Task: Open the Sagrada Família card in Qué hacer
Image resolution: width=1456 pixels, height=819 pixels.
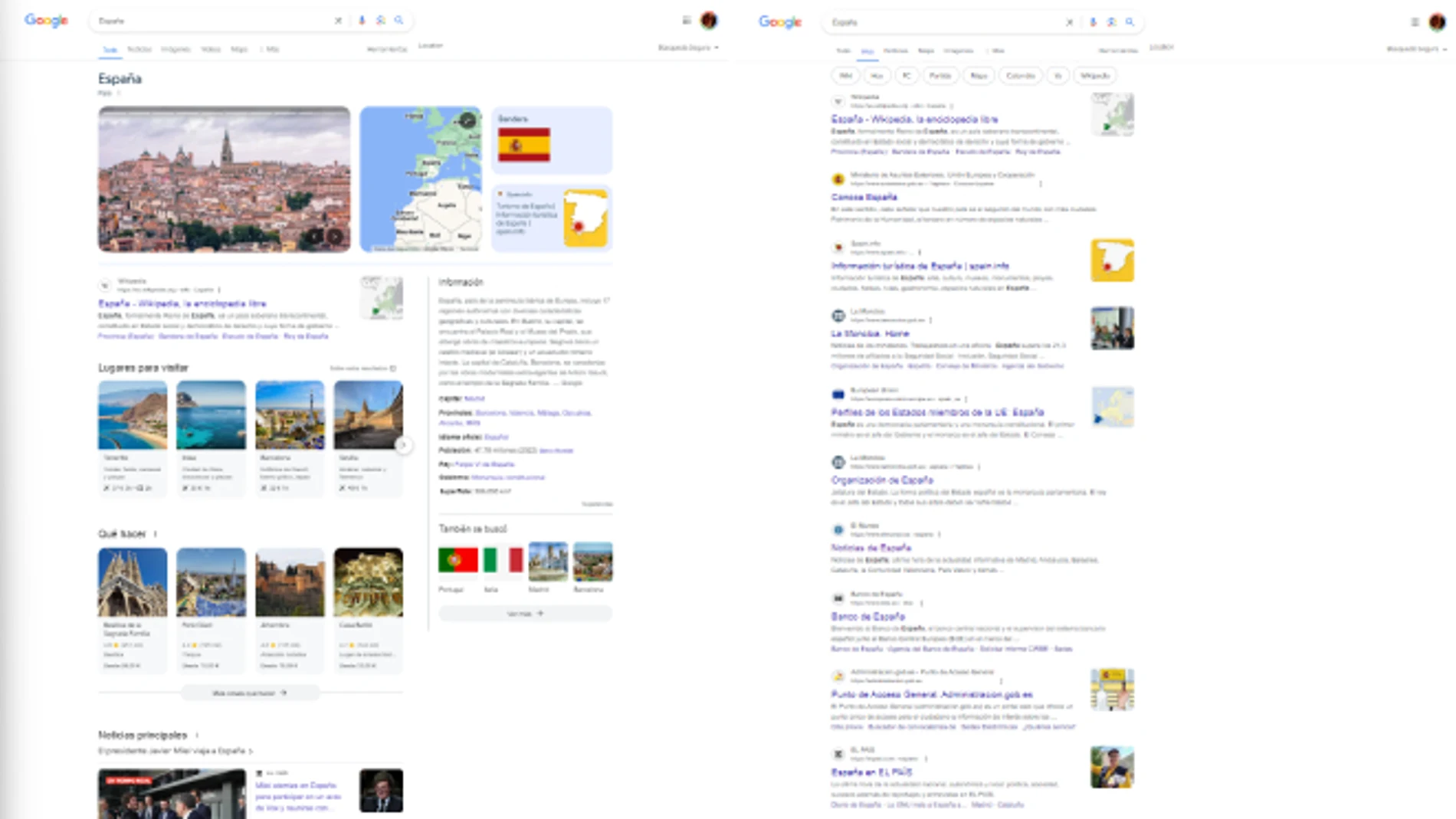Action: coord(133,610)
